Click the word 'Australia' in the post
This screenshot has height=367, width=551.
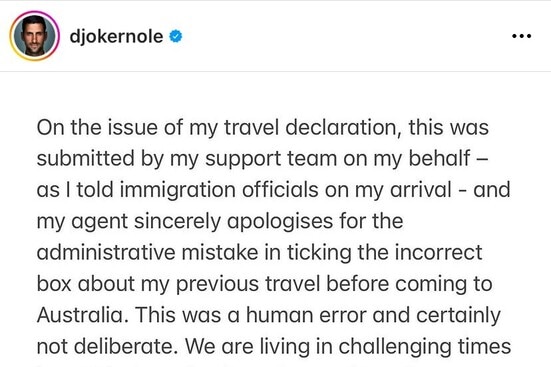click(x=80, y=315)
